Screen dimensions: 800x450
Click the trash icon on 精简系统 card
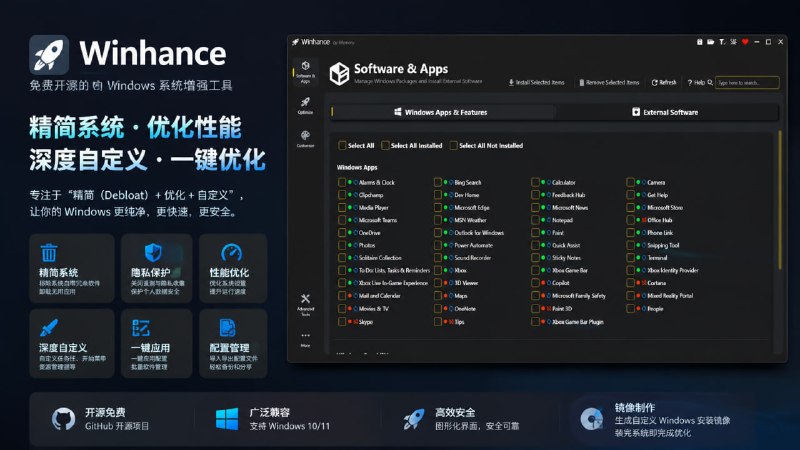[x=49, y=253]
